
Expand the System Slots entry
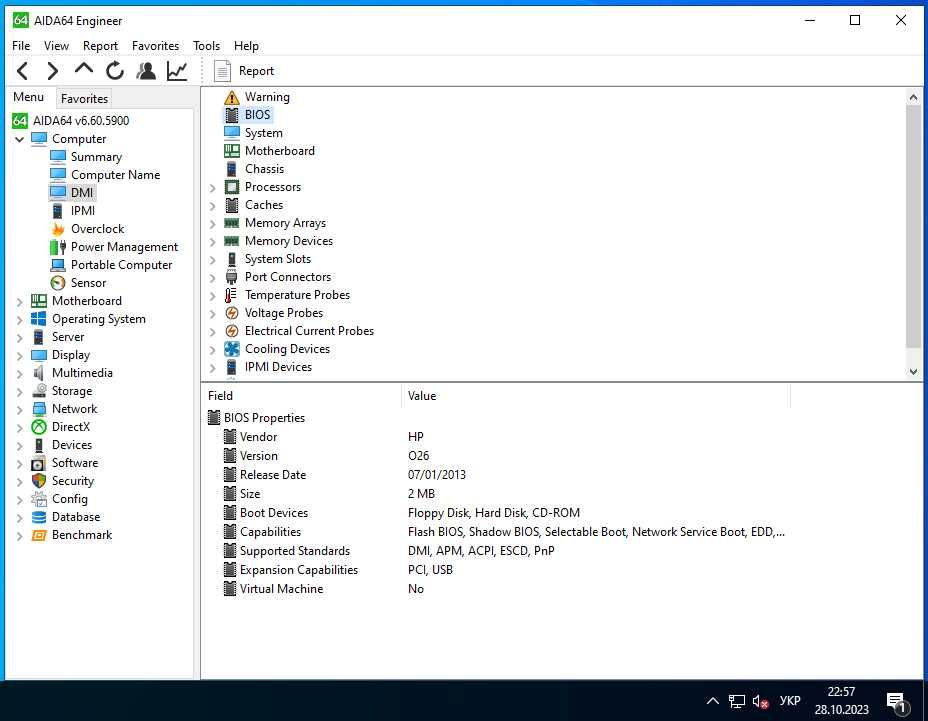(x=212, y=259)
